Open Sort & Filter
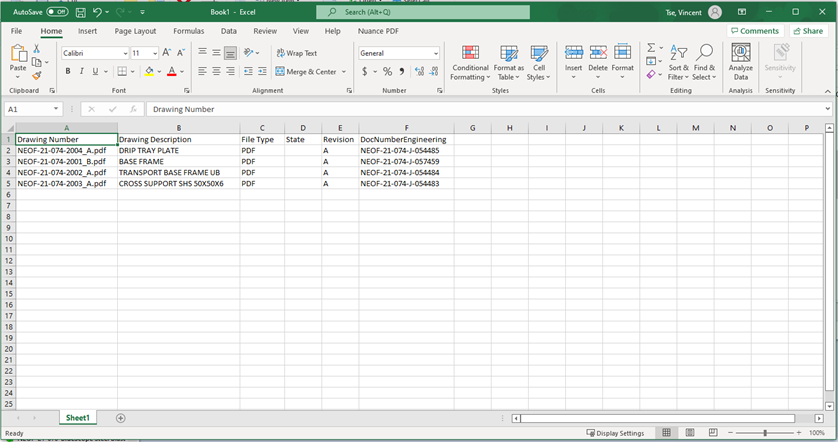 [679, 63]
